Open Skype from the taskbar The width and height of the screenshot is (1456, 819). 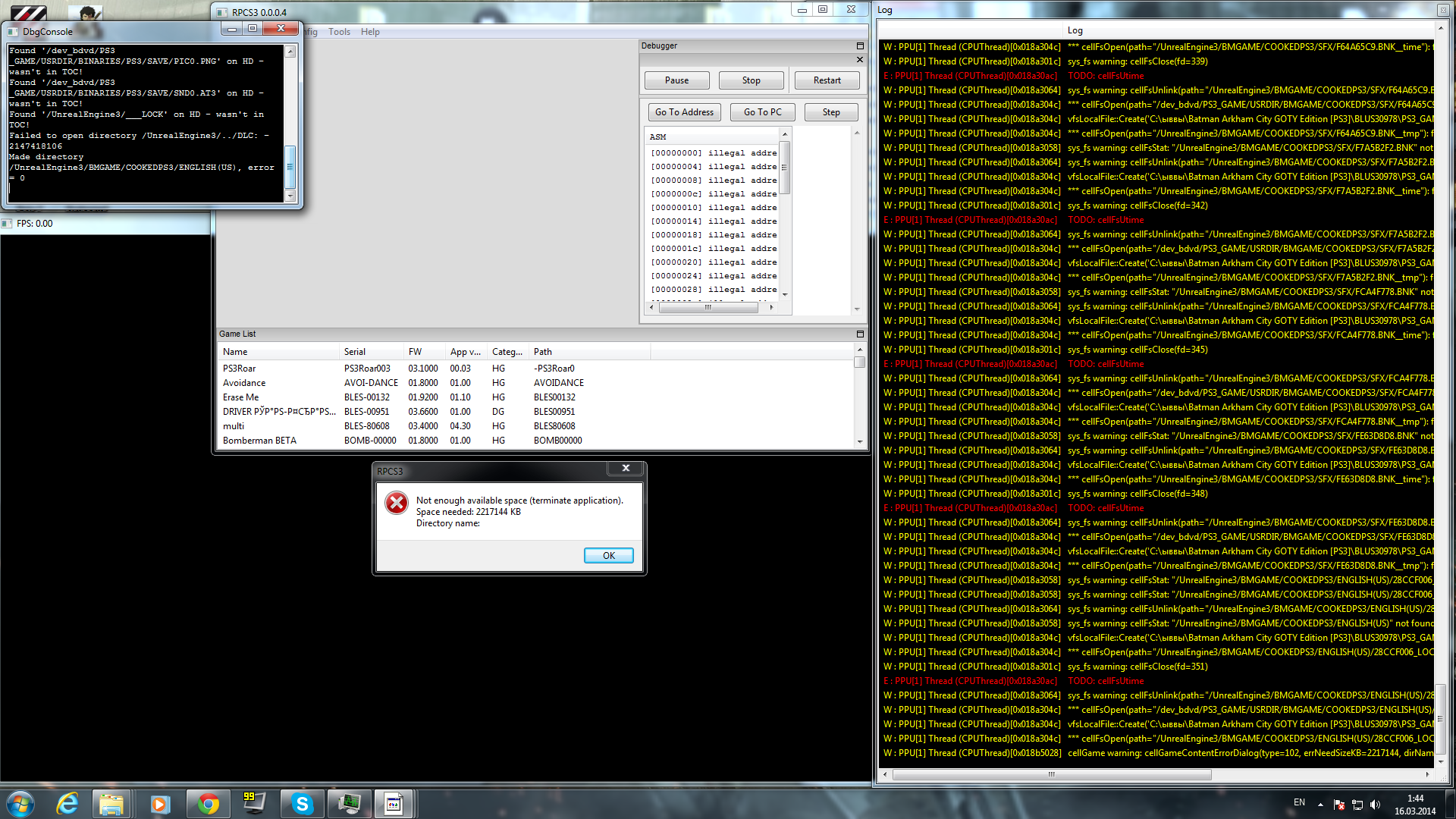(302, 804)
